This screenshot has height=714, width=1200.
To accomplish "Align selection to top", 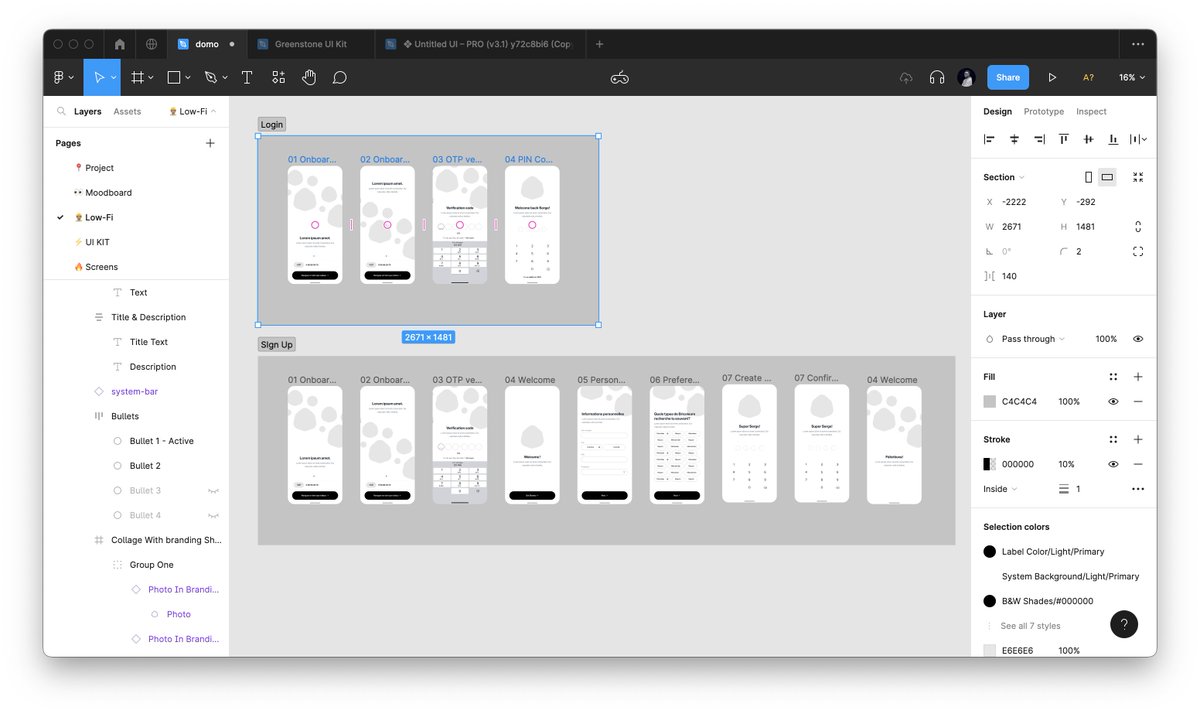I will point(1064,140).
